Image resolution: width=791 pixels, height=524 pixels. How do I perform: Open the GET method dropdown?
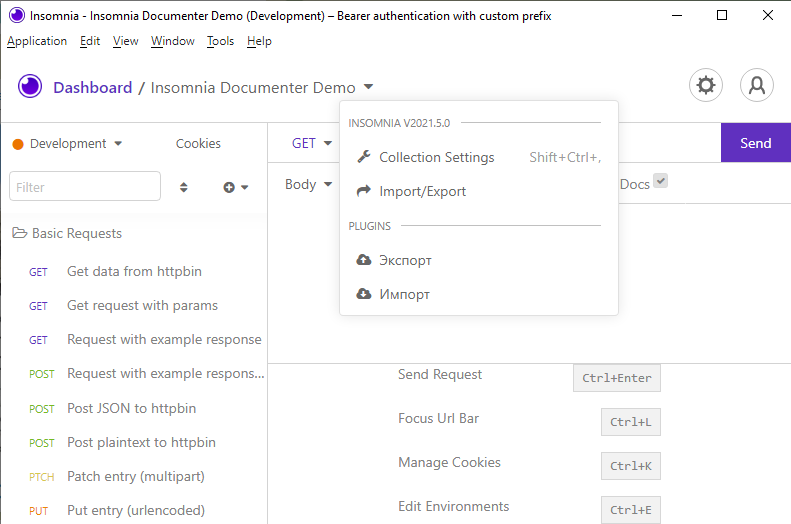(311, 143)
